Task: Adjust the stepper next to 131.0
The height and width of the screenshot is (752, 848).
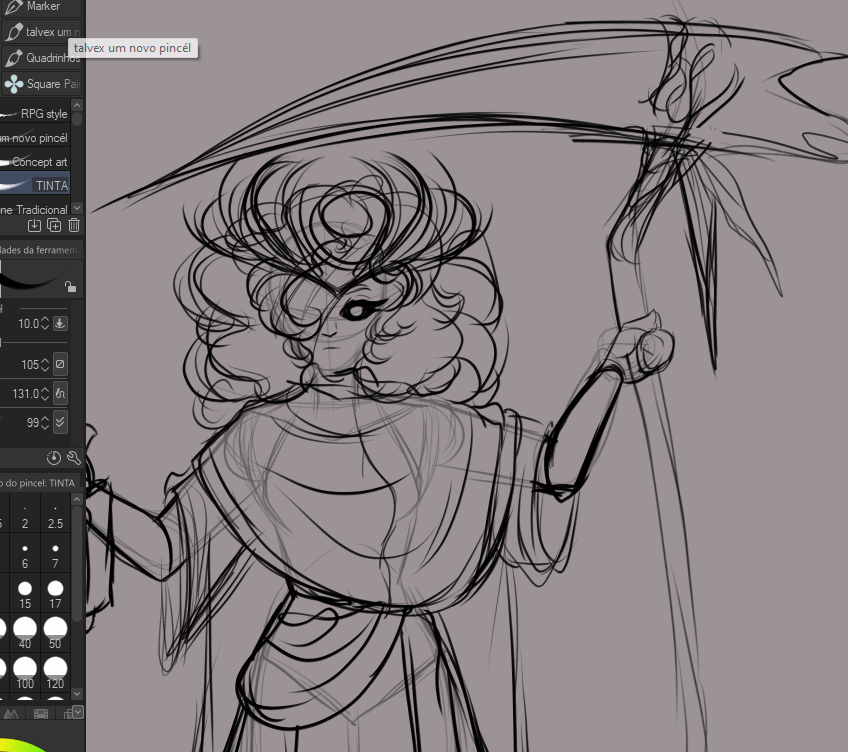Action: pos(45,393)
